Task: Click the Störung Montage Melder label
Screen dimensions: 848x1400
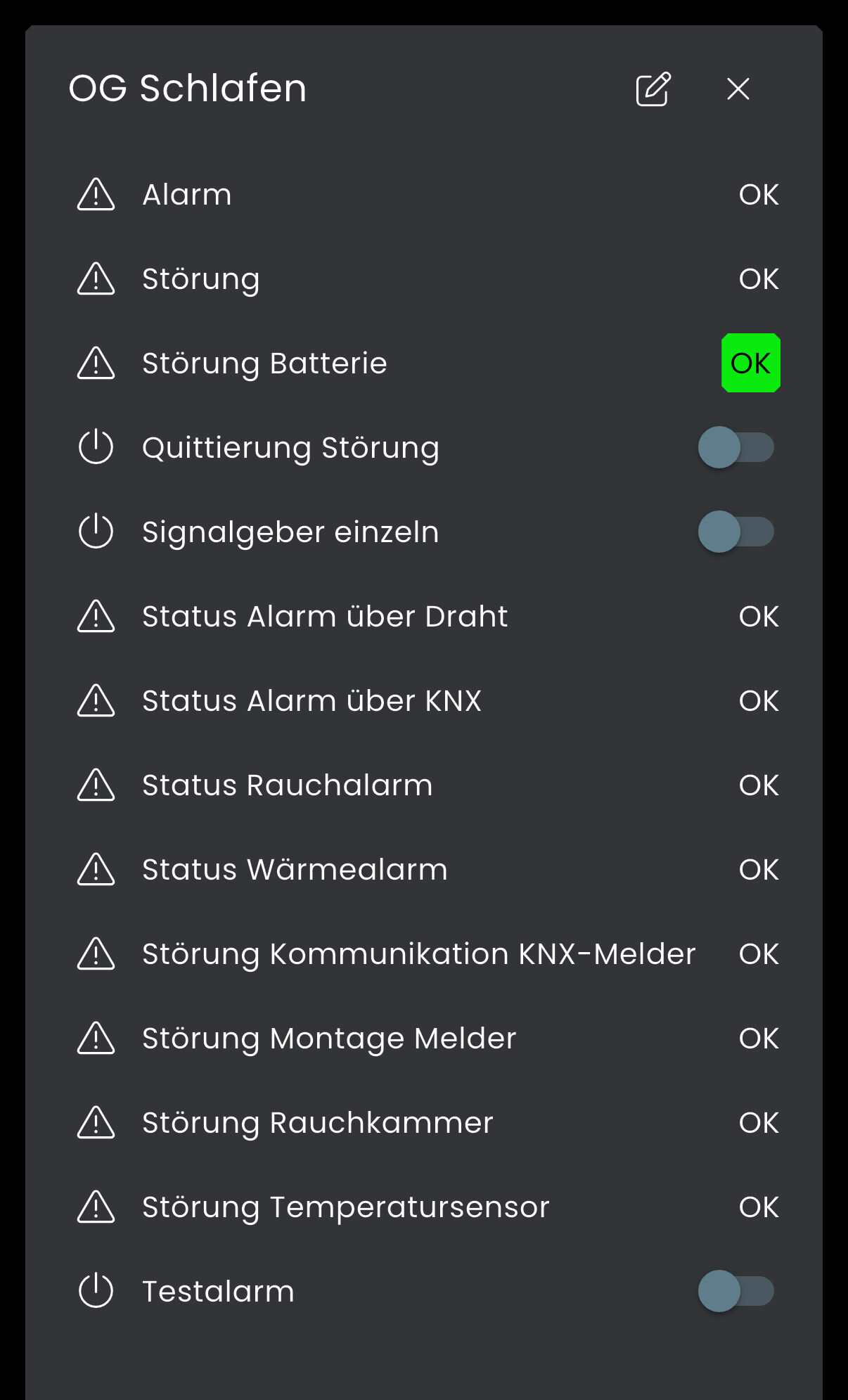Action: (x=329, y=1039)
